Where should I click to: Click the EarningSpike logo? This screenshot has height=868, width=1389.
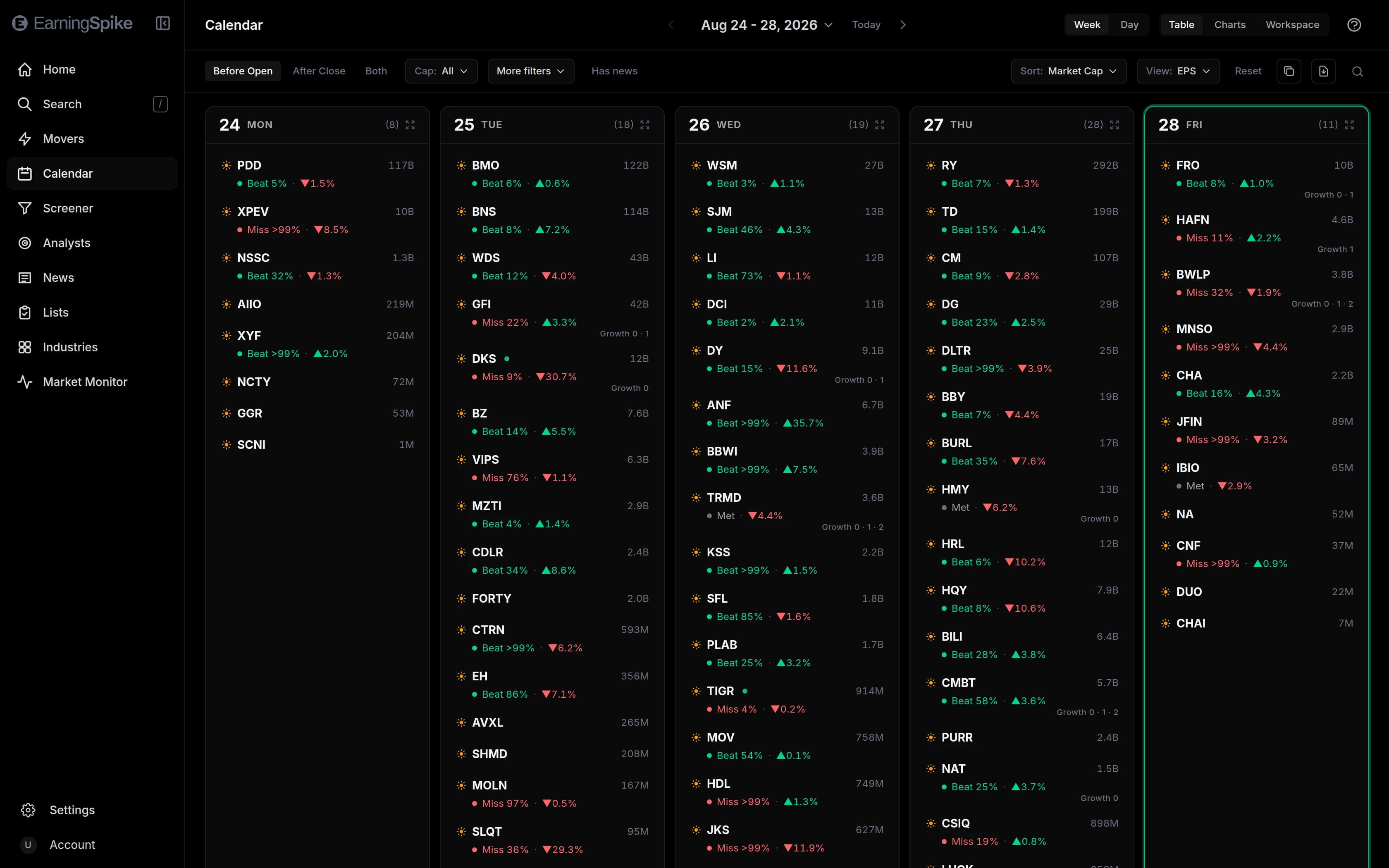click(72, 24)
